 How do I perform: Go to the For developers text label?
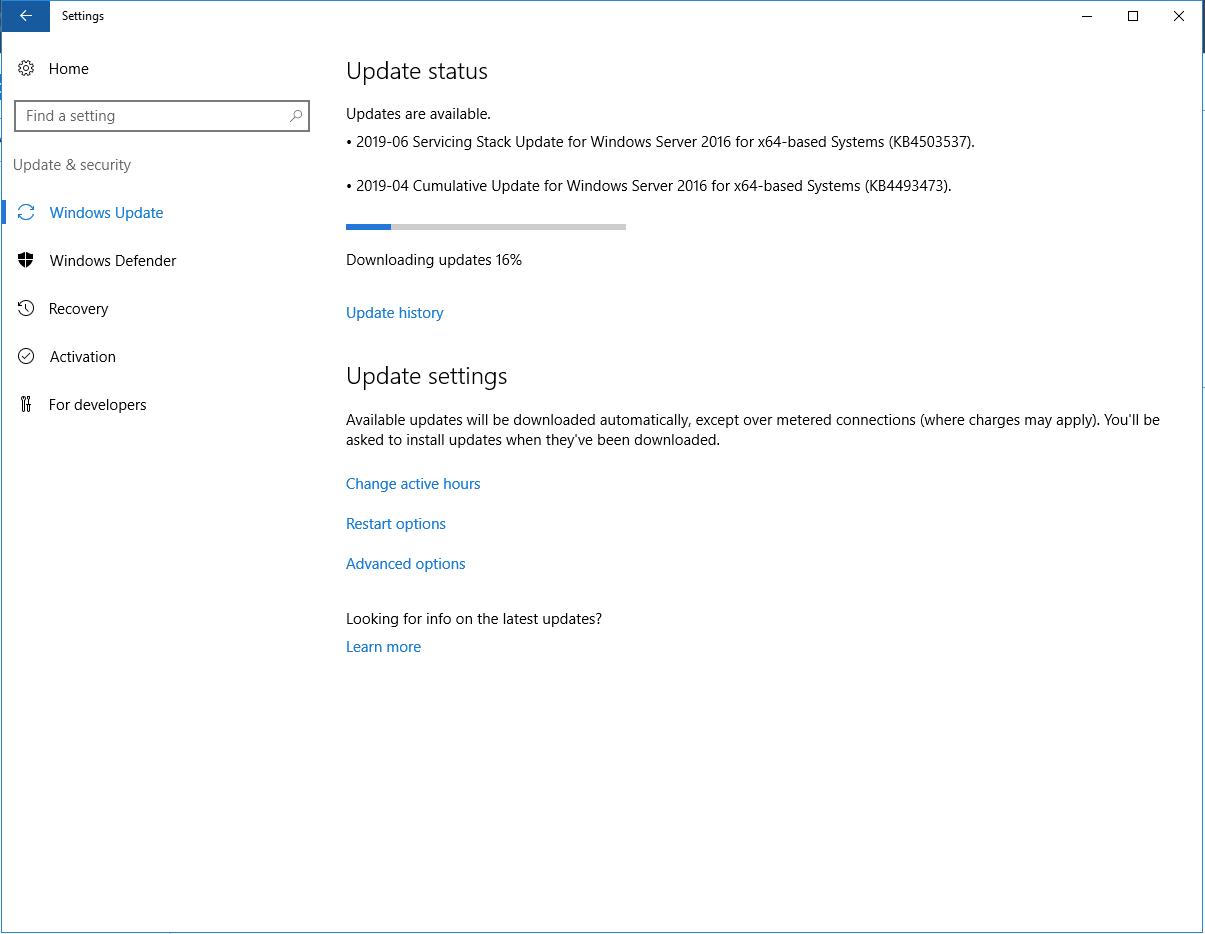98,405
